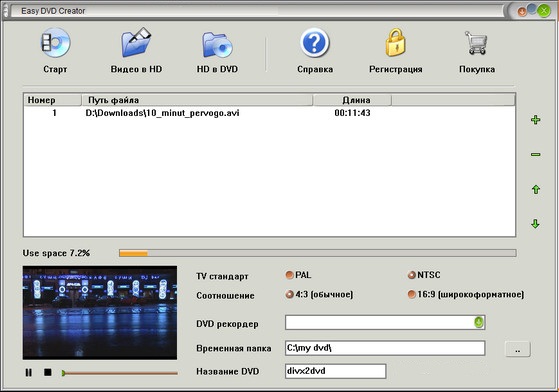This screenshot has width=559, height=392.
Task: Stop the video preview playback
Action: 48,372
